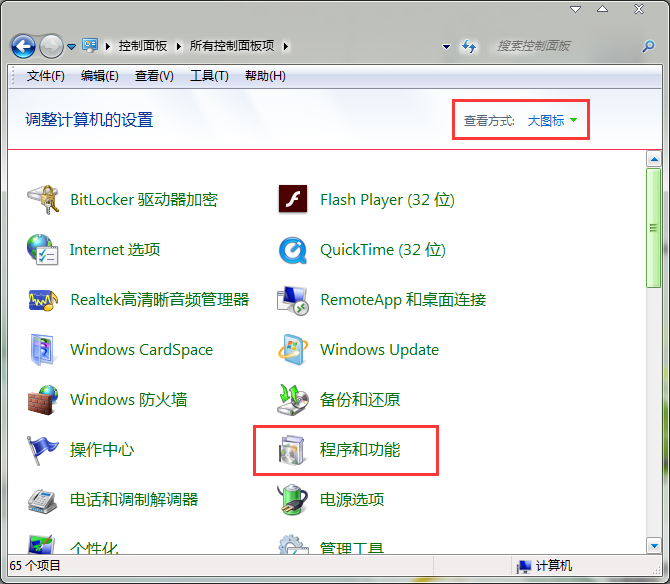Screen dimensions: 670x584
Task: Open address bar history dropdown arrow
Action: click(446, 47)
